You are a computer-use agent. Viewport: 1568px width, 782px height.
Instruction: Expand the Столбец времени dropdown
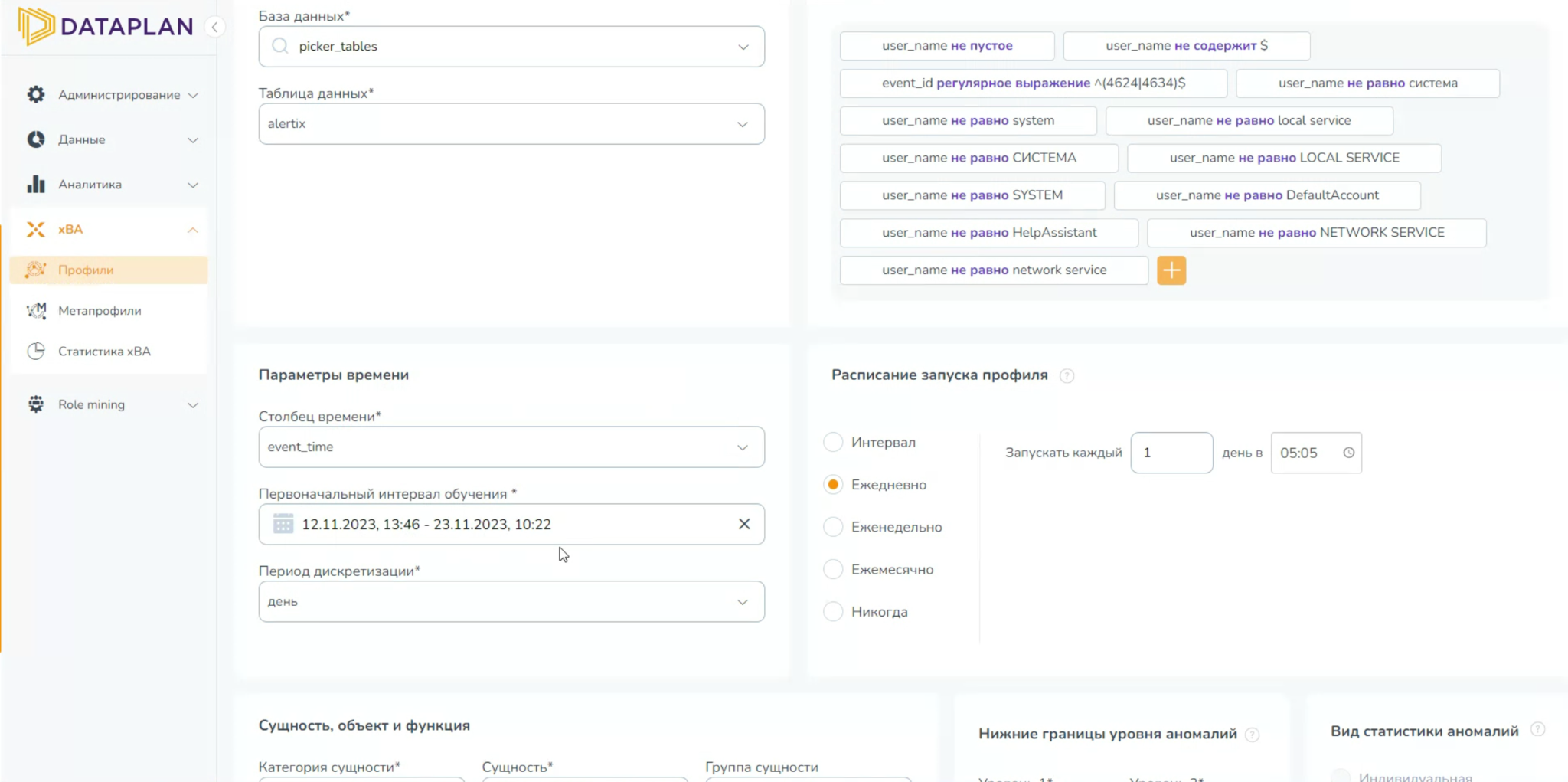pyautogui.click(x=511, y=447)
